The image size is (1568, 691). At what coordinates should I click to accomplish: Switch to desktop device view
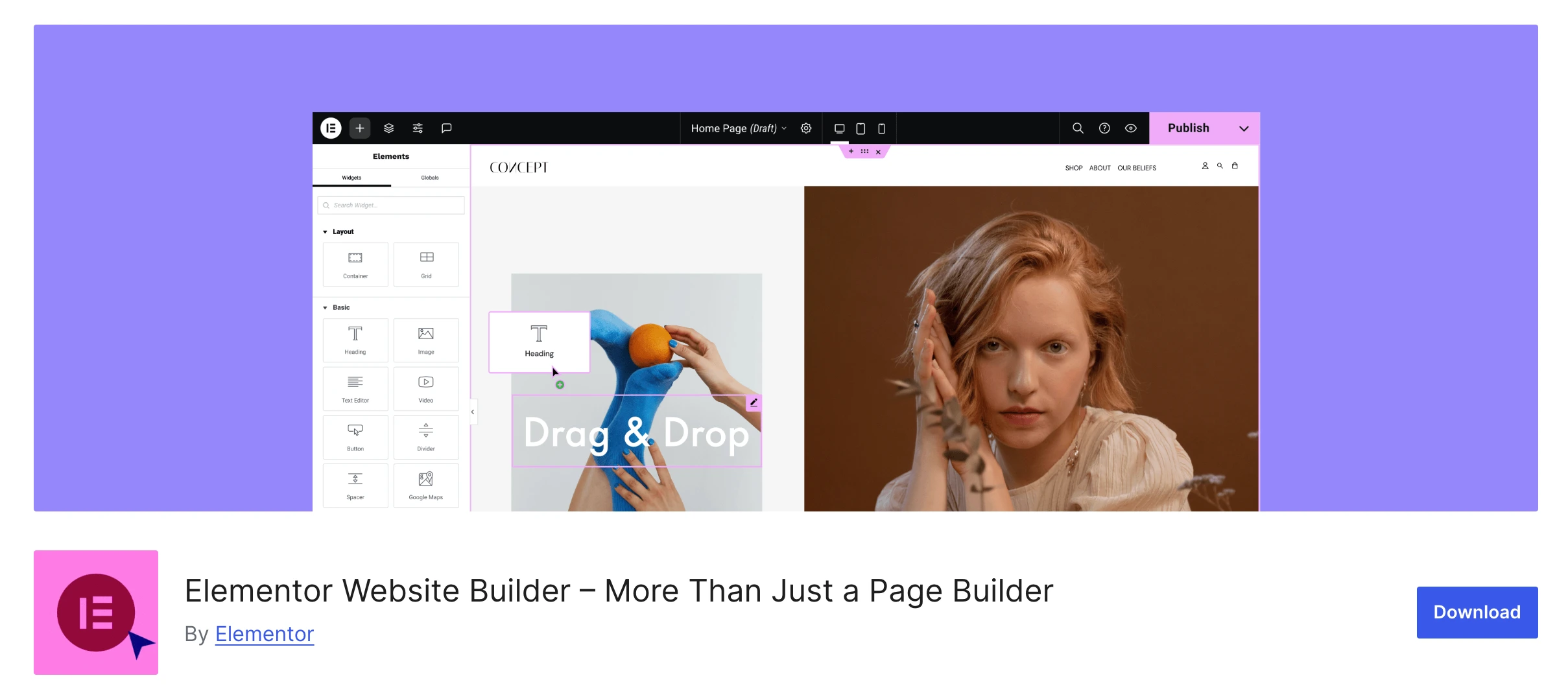[x=839, y=128]
